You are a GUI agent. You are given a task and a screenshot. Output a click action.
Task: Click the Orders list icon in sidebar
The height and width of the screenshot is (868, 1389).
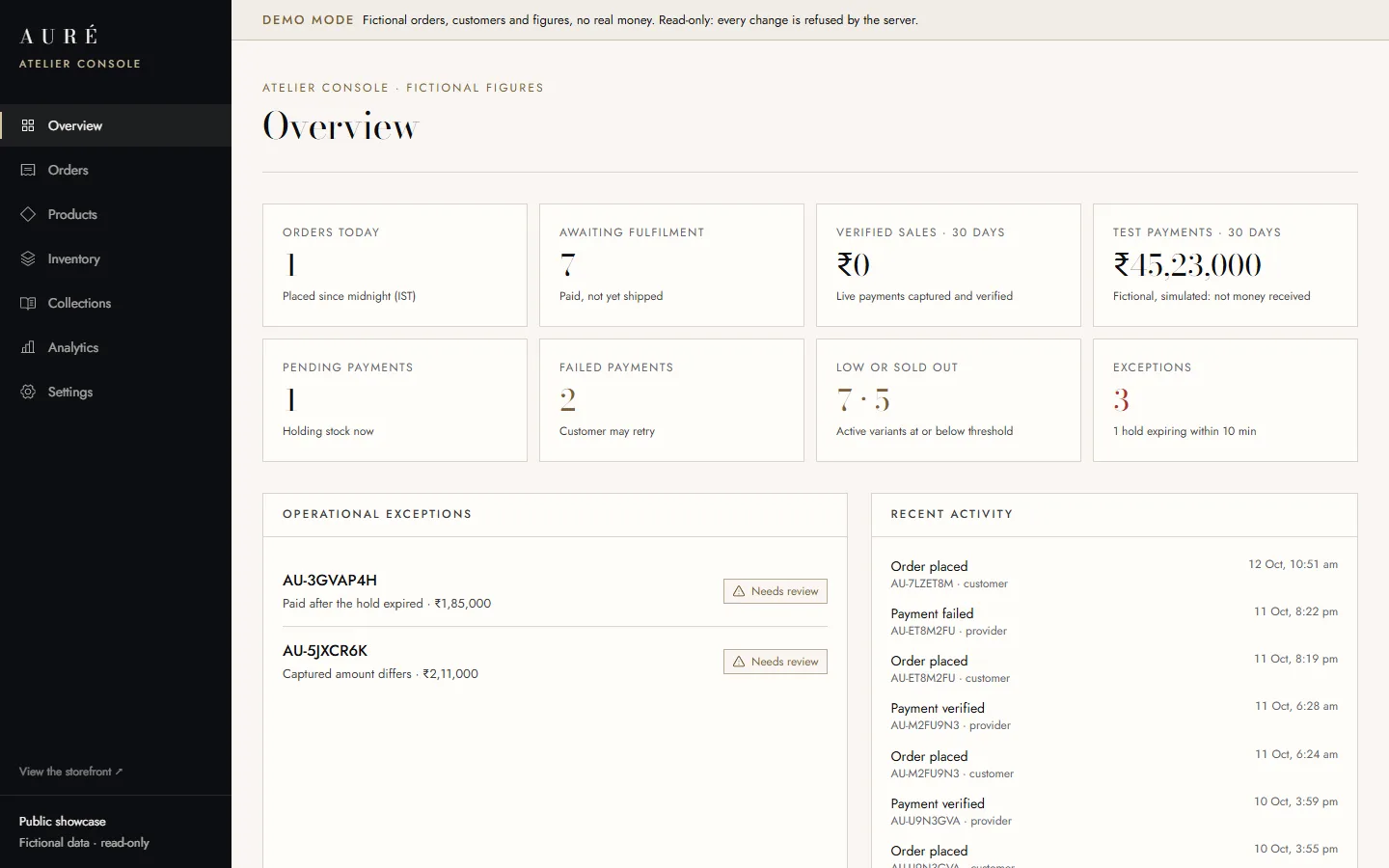(x=28, y=170)
